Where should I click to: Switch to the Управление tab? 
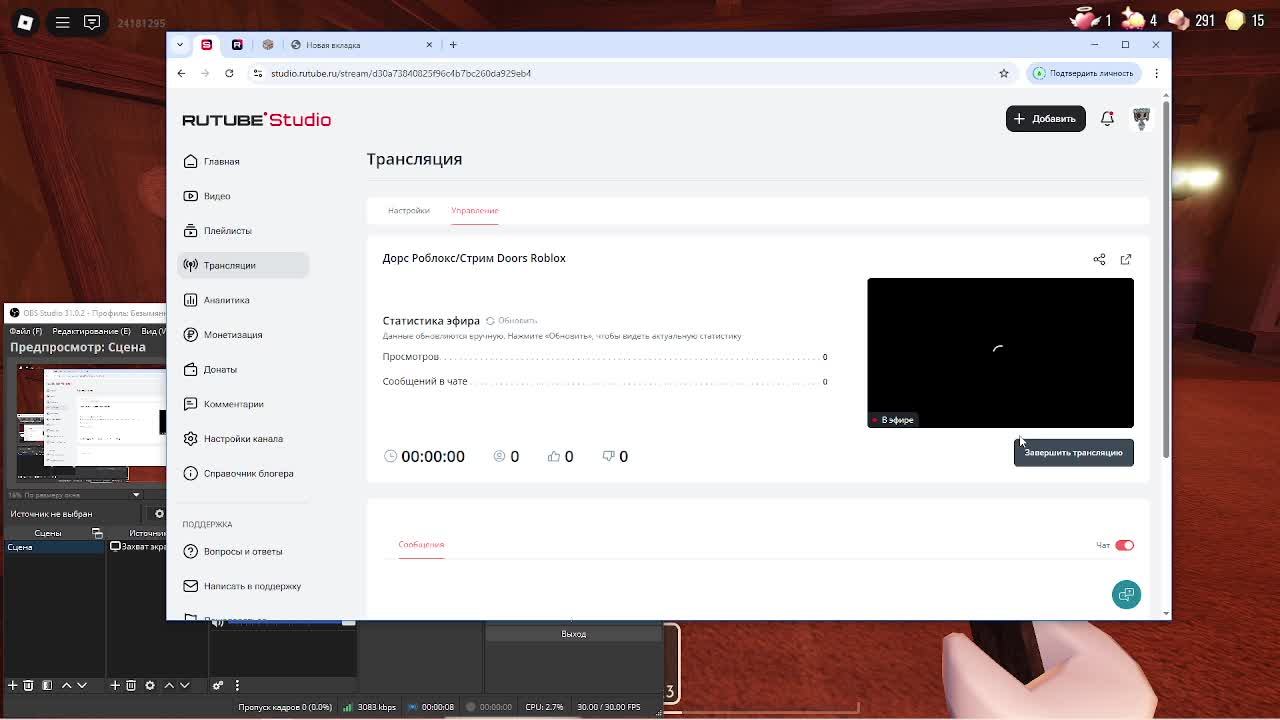click(x=475, y=210)
